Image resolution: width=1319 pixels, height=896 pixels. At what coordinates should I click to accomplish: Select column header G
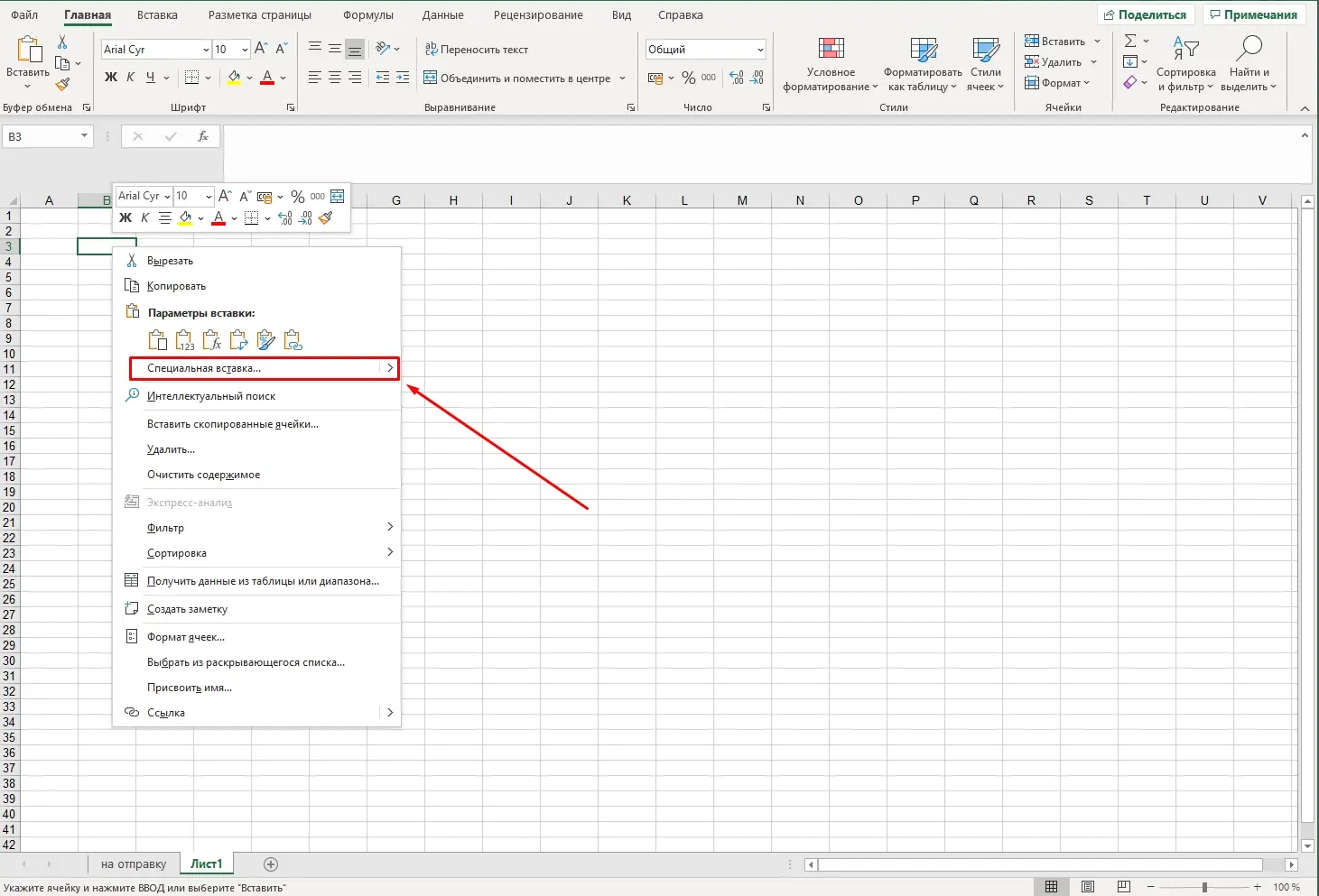coord(396,200)
